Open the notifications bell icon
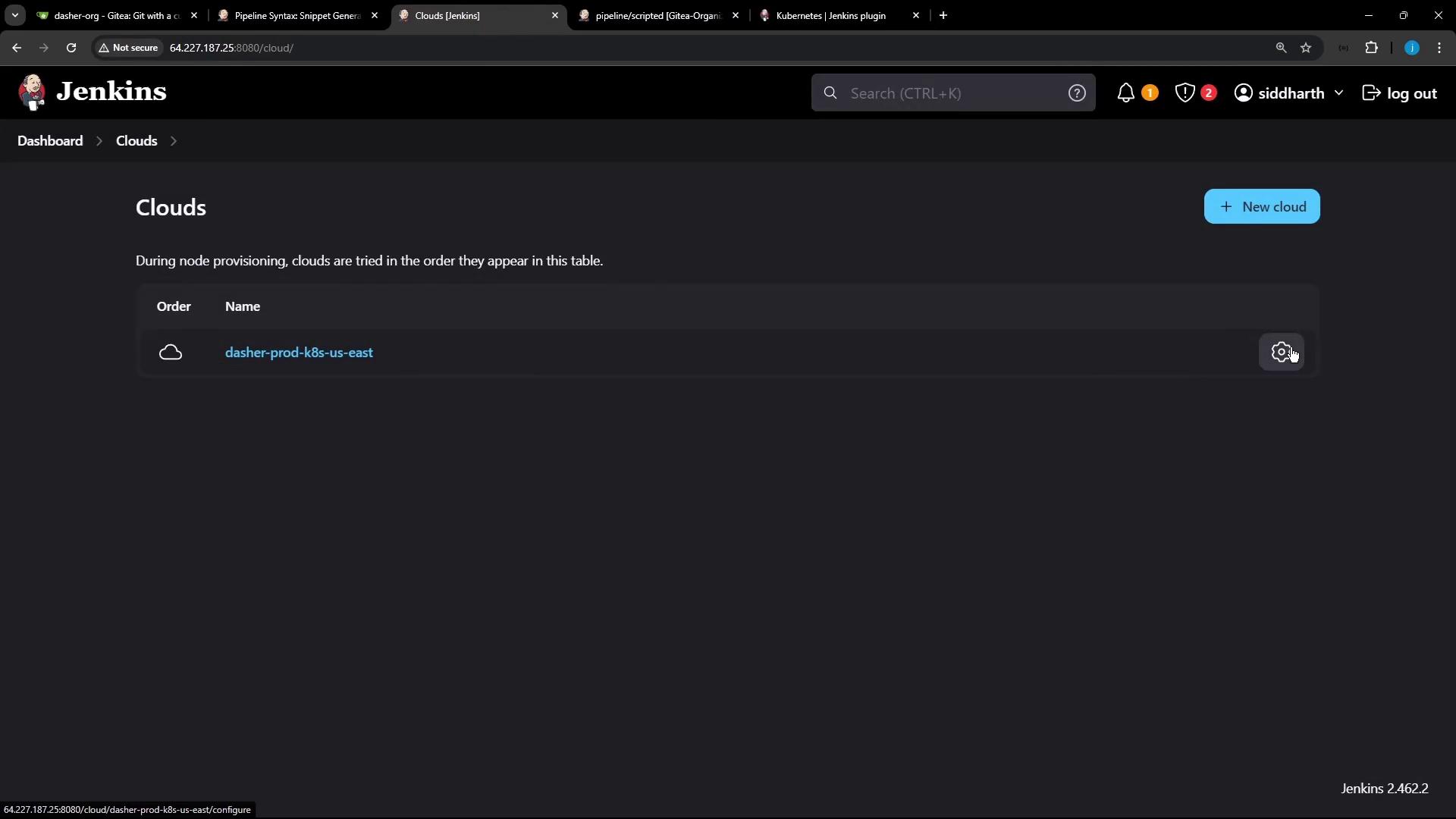The height and width of the screenshot is (819, 1456). click(x=1126, y=93)
